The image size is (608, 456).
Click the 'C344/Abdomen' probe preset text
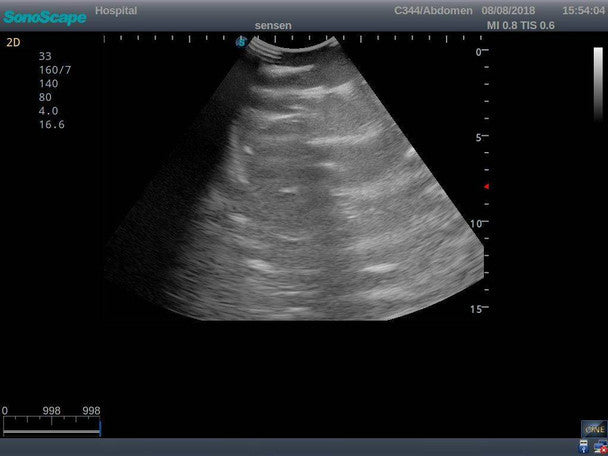click(433, 10)
